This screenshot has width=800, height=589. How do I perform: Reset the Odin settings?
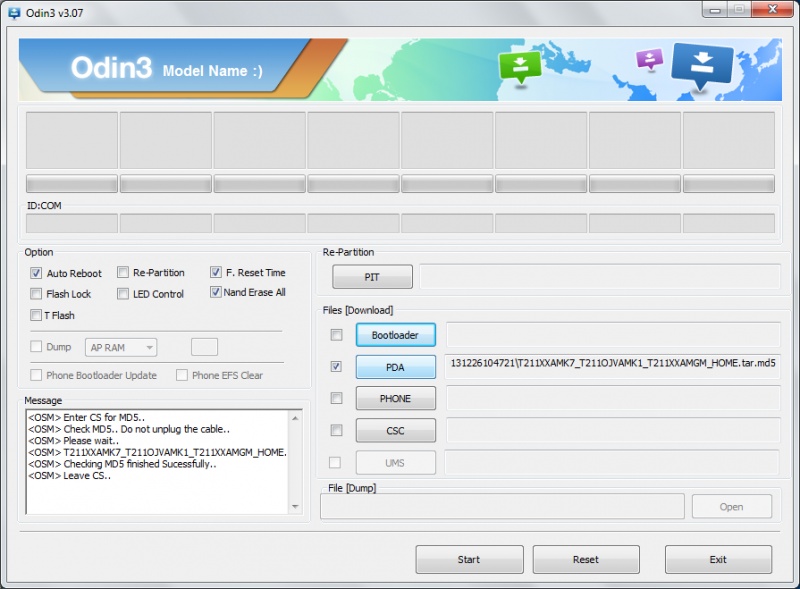click(586, 559)
